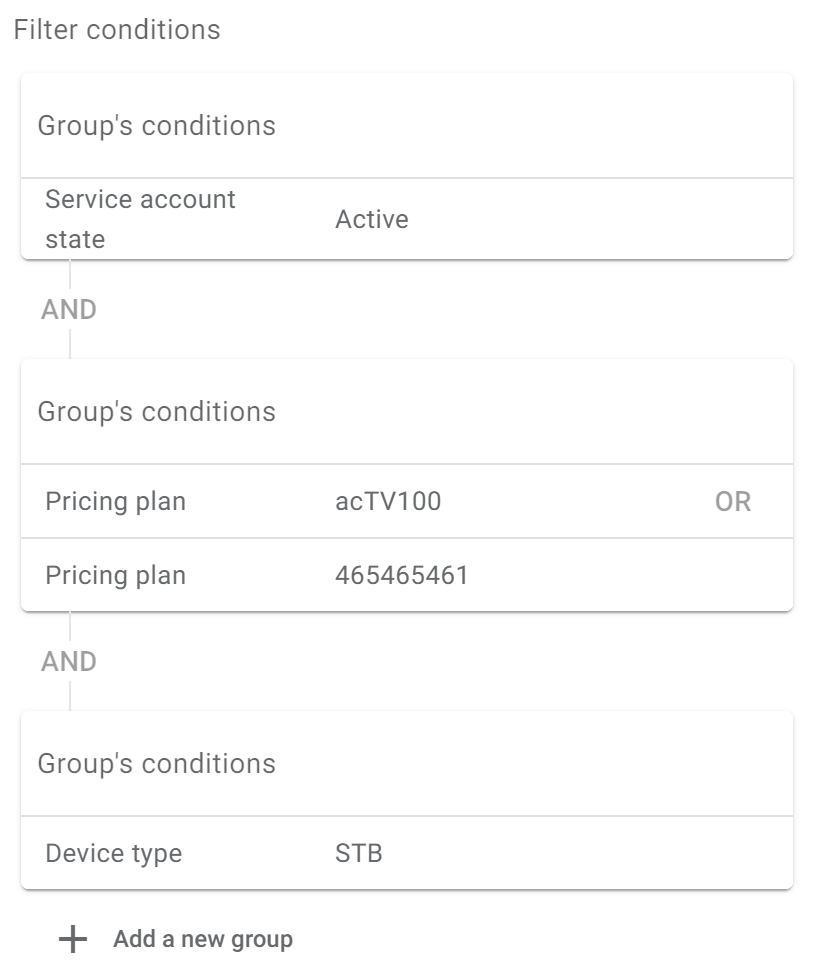Click the first Pricing plan label
Viewport: 815px width, 977px height.
(x=115, y=502)
